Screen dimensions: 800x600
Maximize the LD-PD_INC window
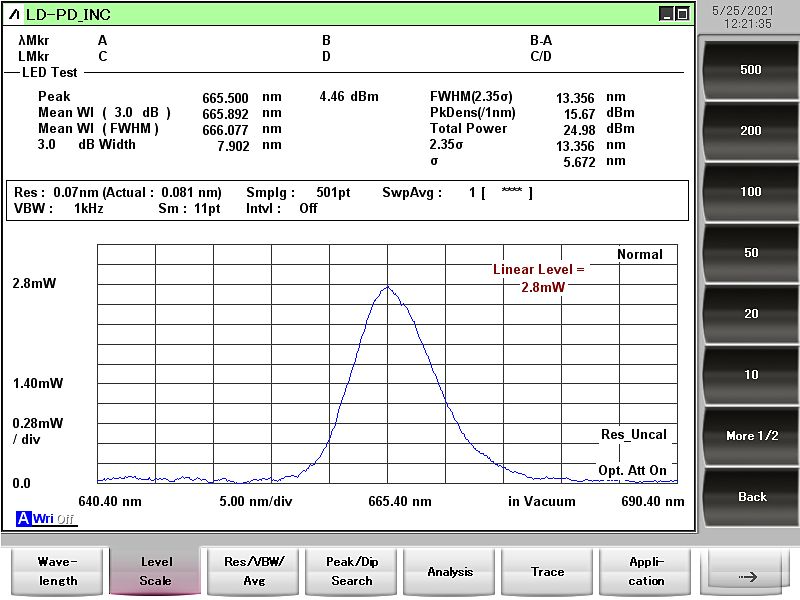click(x=682, y=14)
